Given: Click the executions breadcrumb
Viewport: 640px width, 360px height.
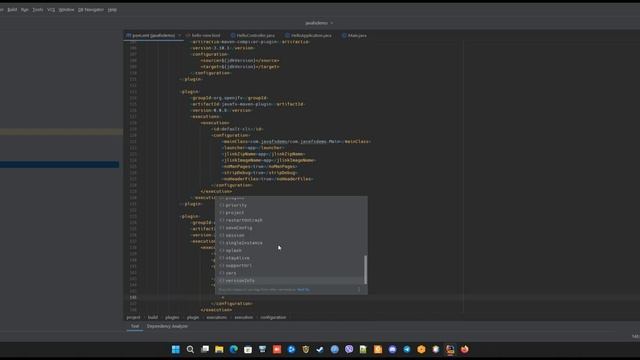Looking at the screenshot, I should pyautogui.click(x=216, y=317).
